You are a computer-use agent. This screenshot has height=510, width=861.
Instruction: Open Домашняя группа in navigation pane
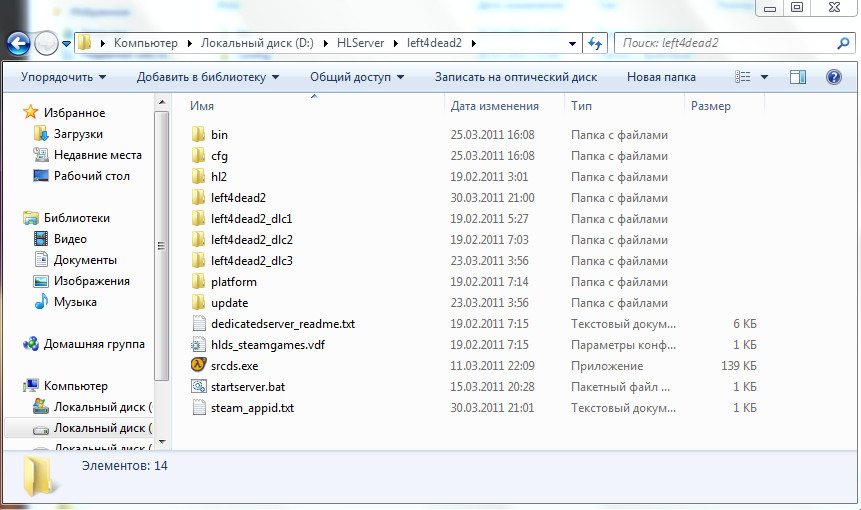(94, 344)
